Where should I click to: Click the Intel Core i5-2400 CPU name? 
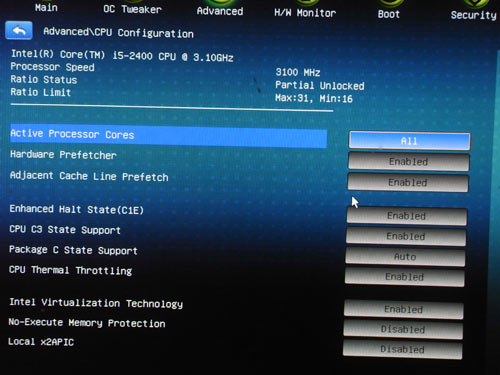(122, 55)
